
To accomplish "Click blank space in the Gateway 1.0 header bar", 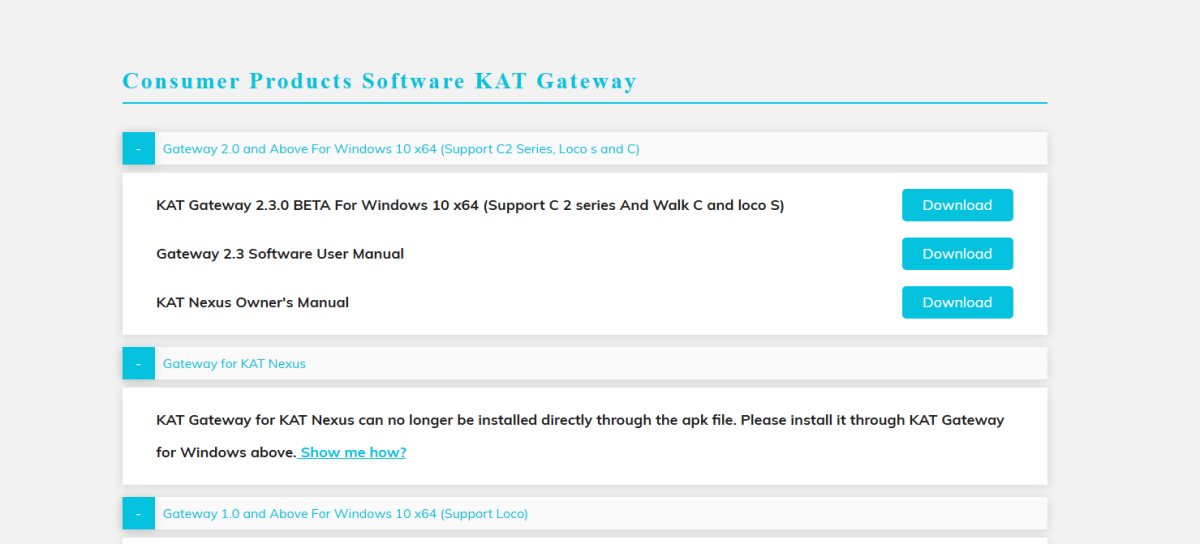I will [787, 513].
